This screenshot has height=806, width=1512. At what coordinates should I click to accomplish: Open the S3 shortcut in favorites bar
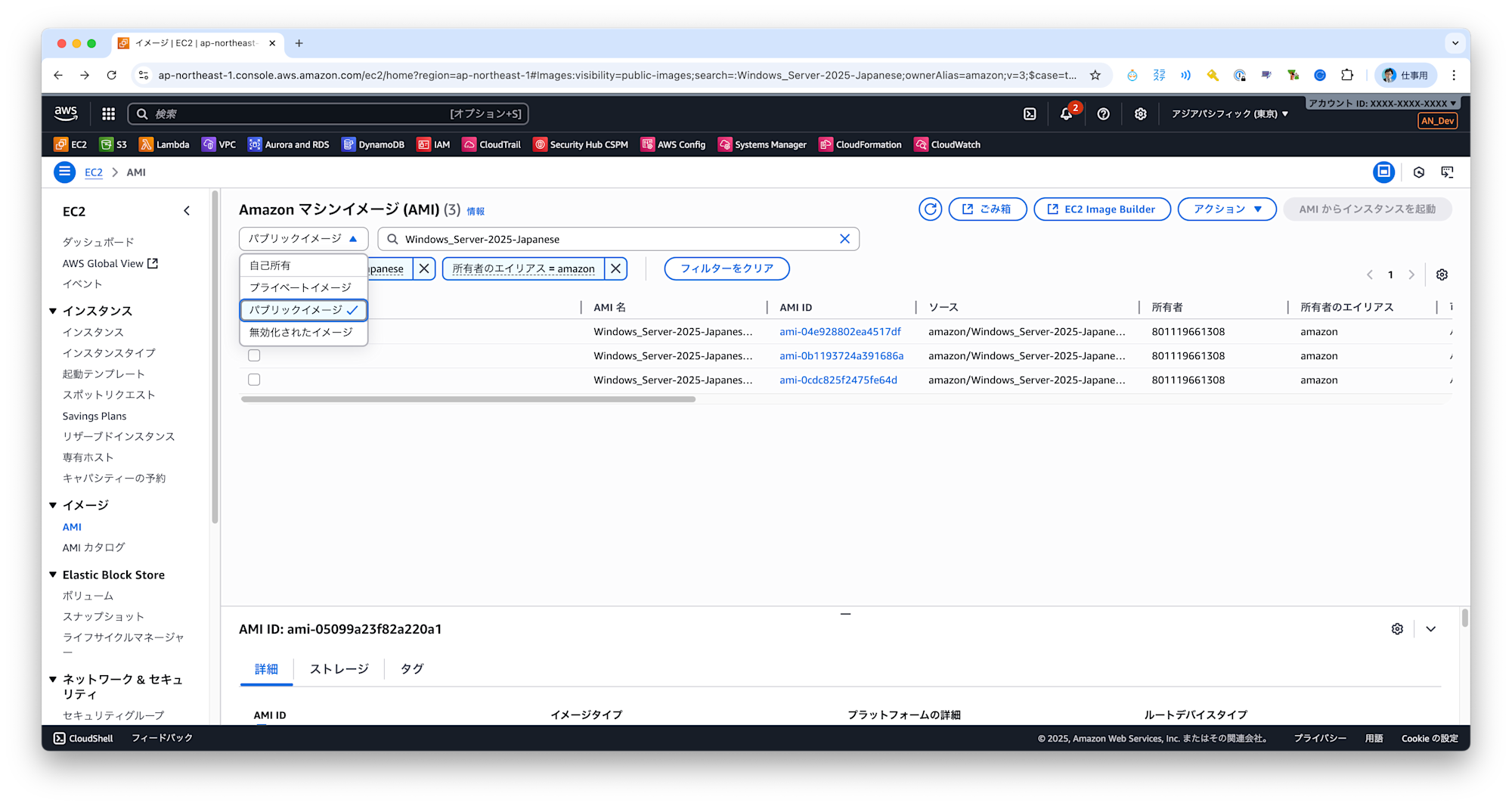click(x=113, y=144)
